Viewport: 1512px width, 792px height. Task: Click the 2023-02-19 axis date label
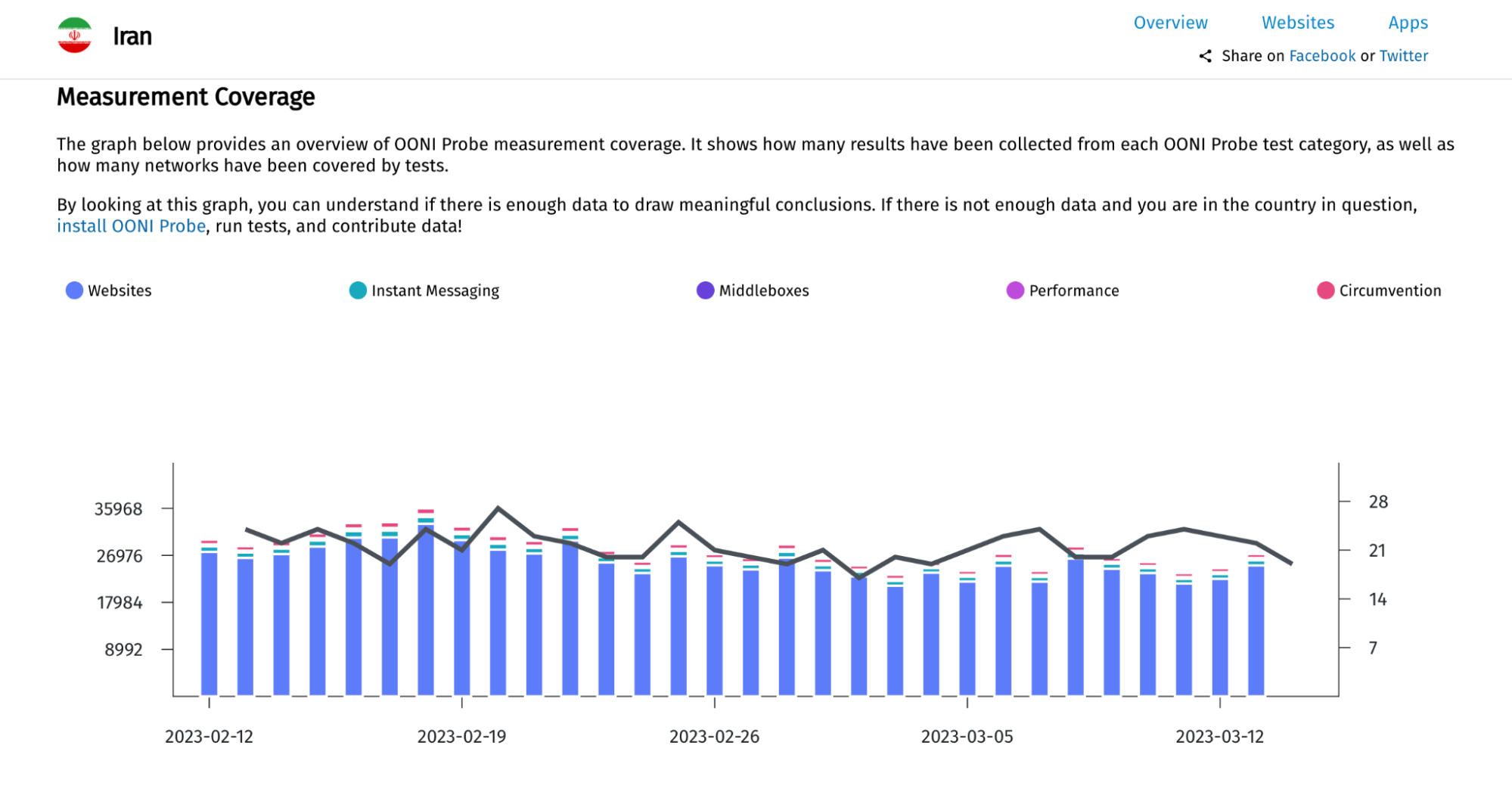click(x=461, y=737)
